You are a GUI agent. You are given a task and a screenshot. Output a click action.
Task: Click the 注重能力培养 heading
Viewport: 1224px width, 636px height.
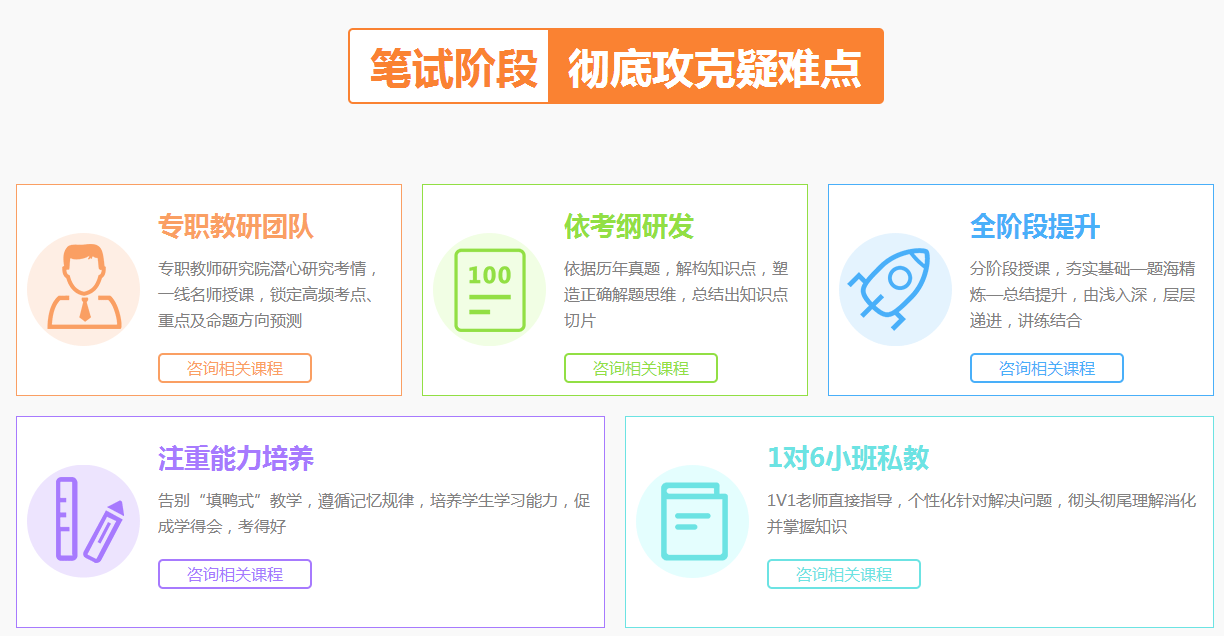[236, 458]
